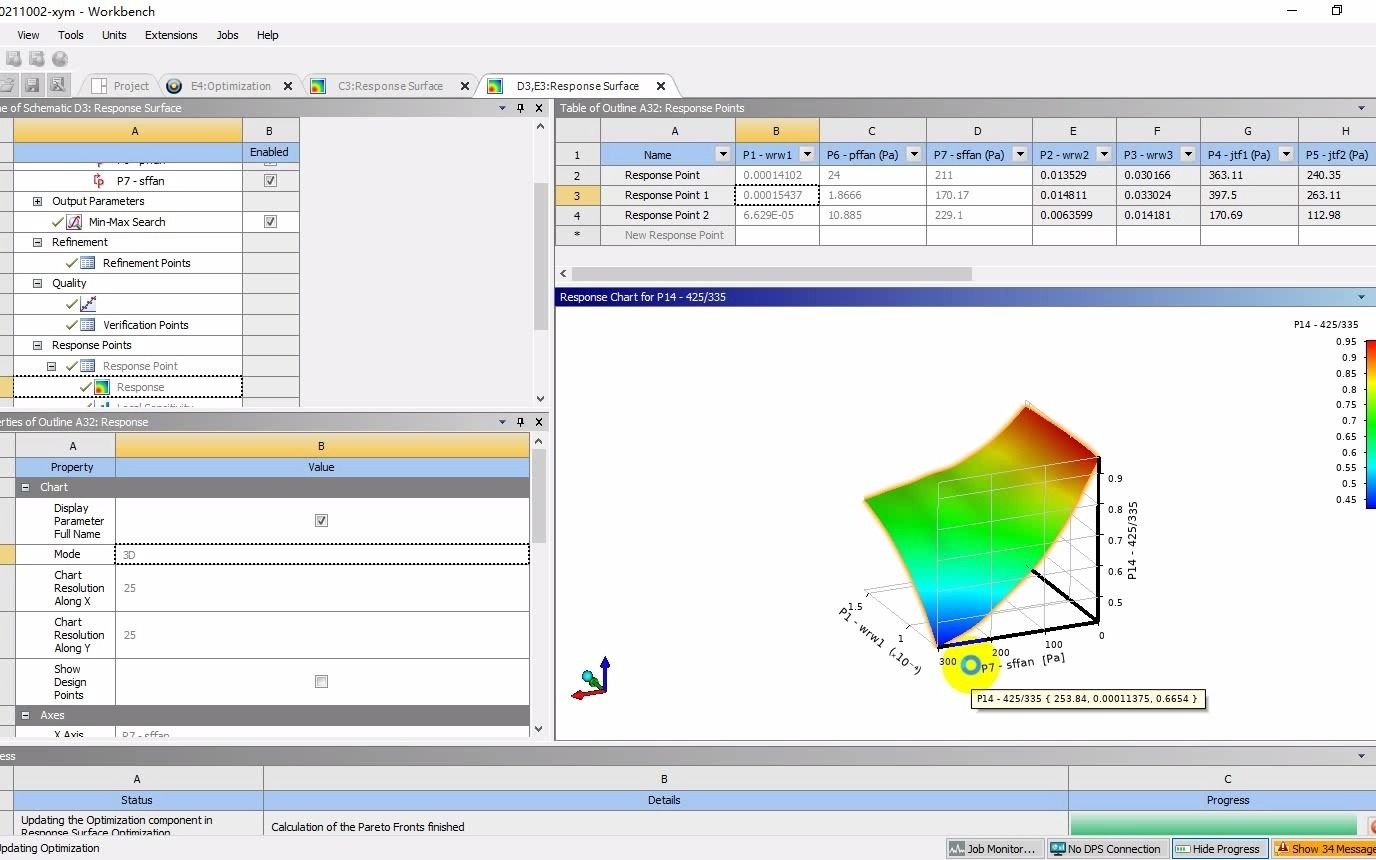Close the Properties of Outline panel

click(x=539, y=422)
